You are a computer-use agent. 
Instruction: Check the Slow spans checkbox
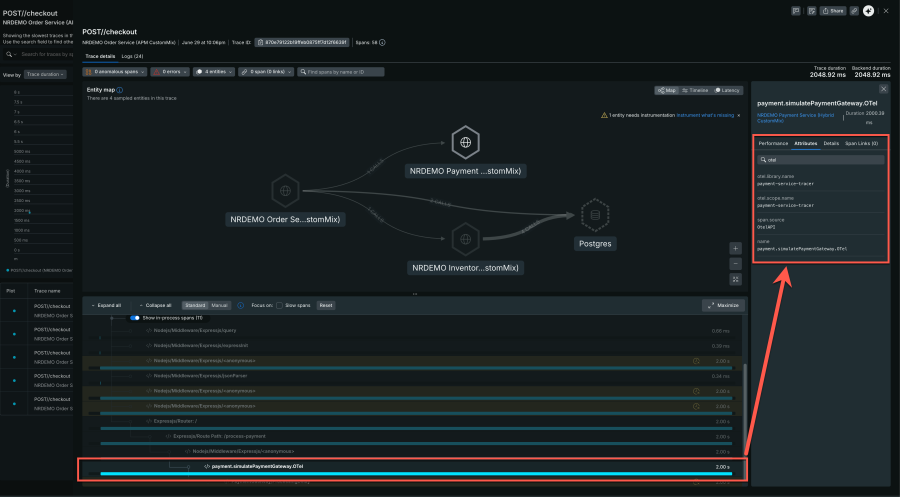pyautogui.click(x=279, y=305)
